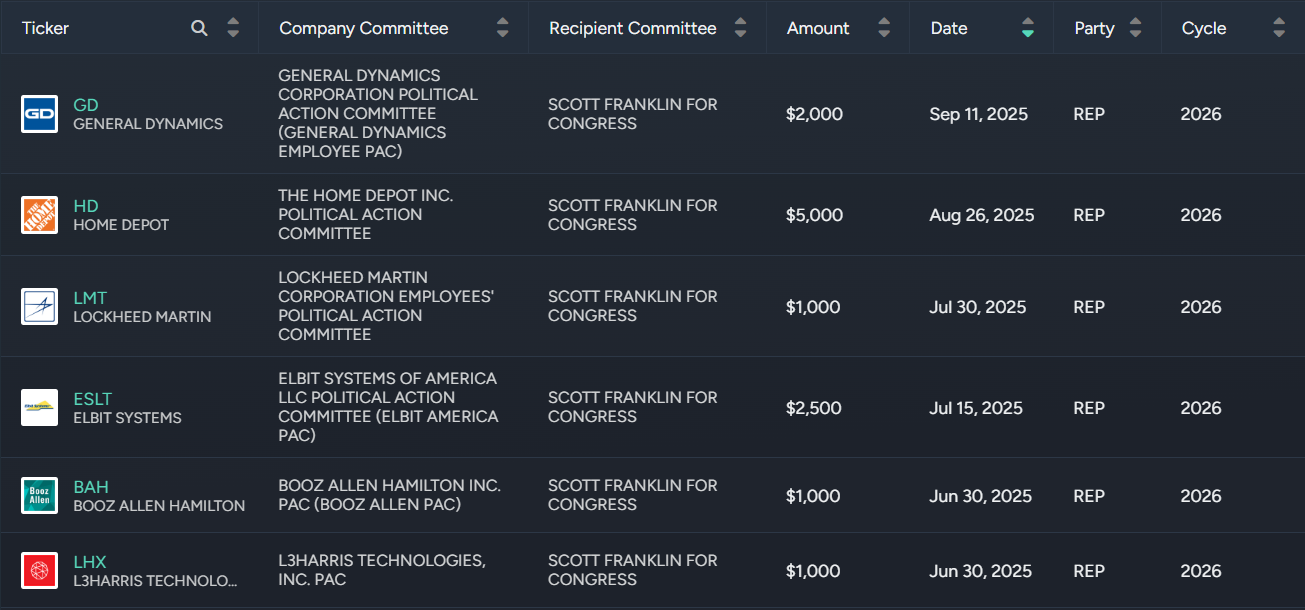Open the GD ticker link
This screenshot has width=1305, height=610.
click(86, 105)
